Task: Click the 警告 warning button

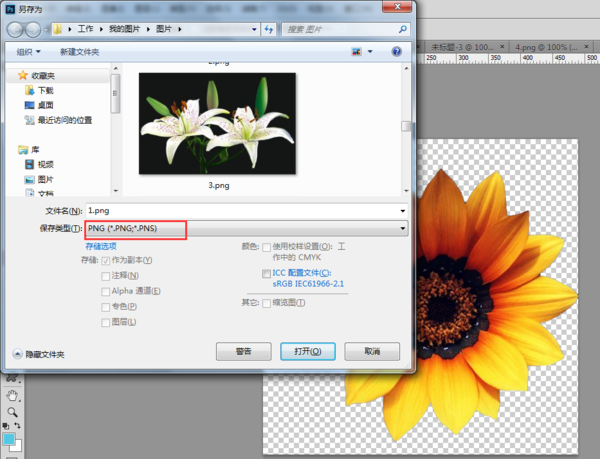Action: tap(244, 351)
